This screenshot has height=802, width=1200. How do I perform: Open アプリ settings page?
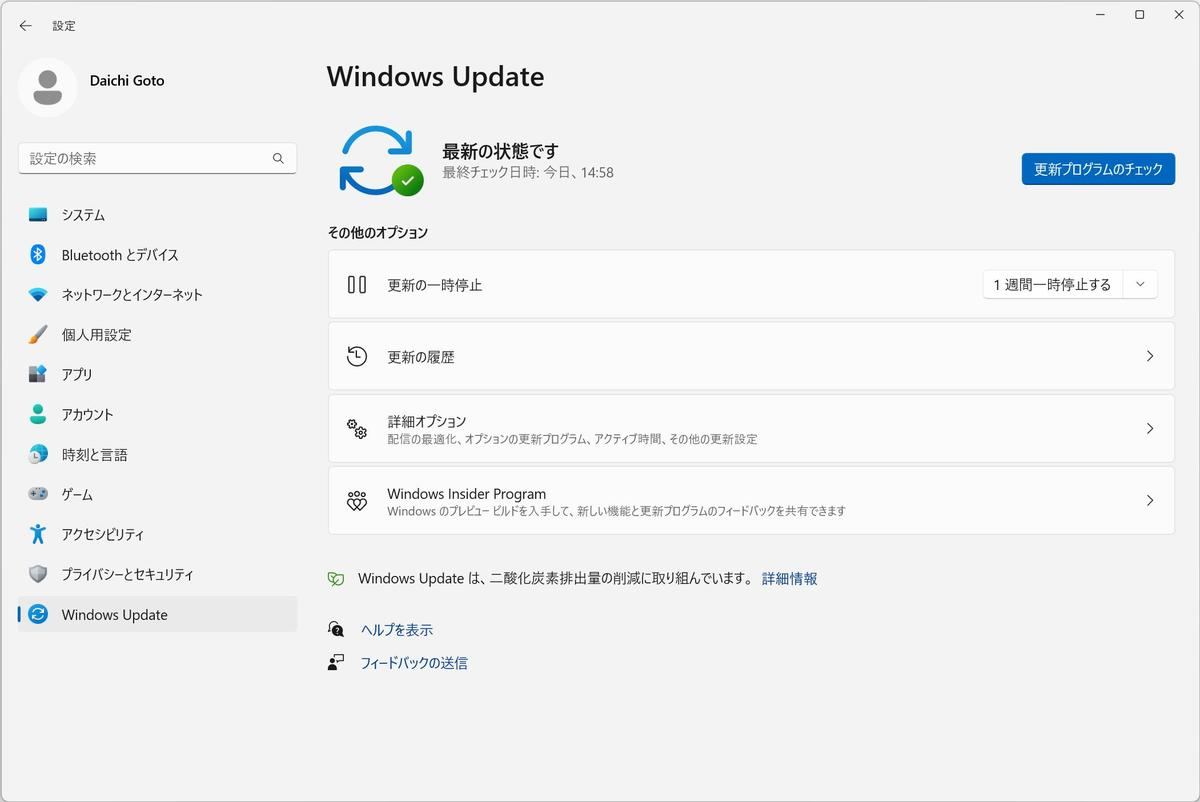click(x=157, y=374)
